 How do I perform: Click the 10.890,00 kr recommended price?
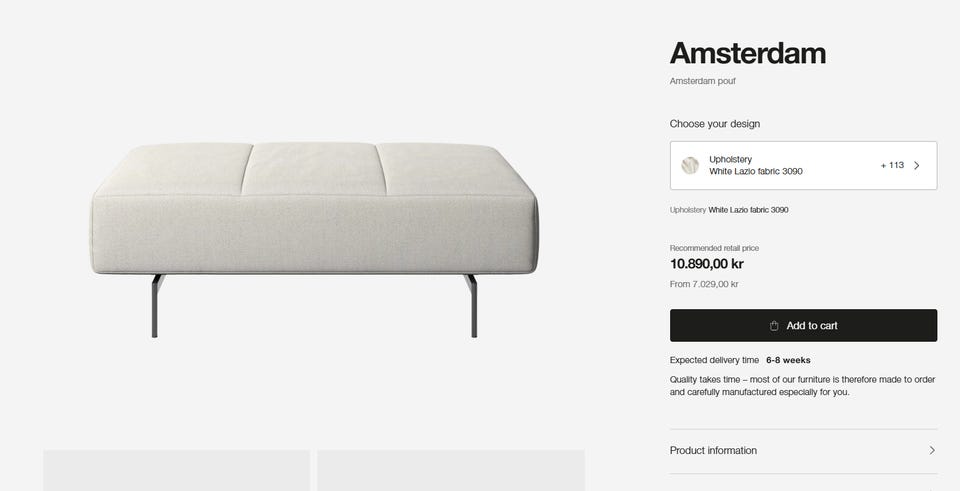706,265
